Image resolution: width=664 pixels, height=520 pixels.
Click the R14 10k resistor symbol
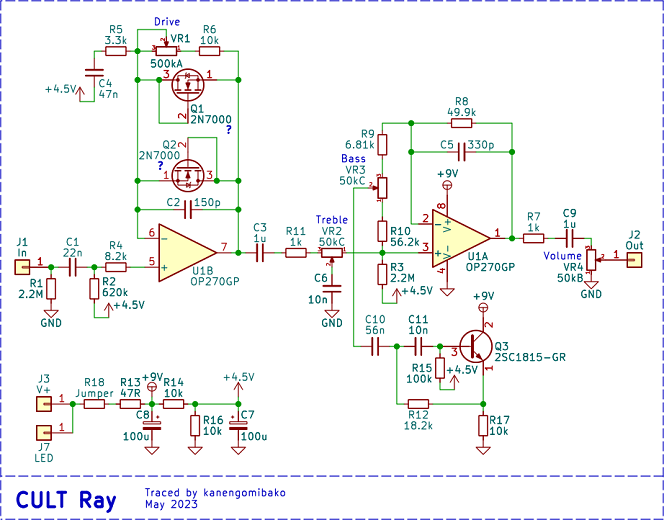[174, 404]
